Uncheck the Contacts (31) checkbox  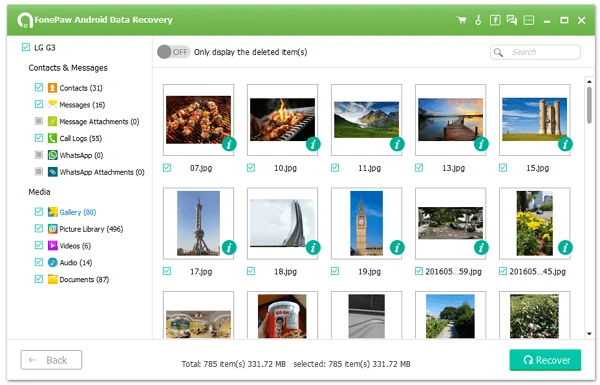click(x=39, y=87)
